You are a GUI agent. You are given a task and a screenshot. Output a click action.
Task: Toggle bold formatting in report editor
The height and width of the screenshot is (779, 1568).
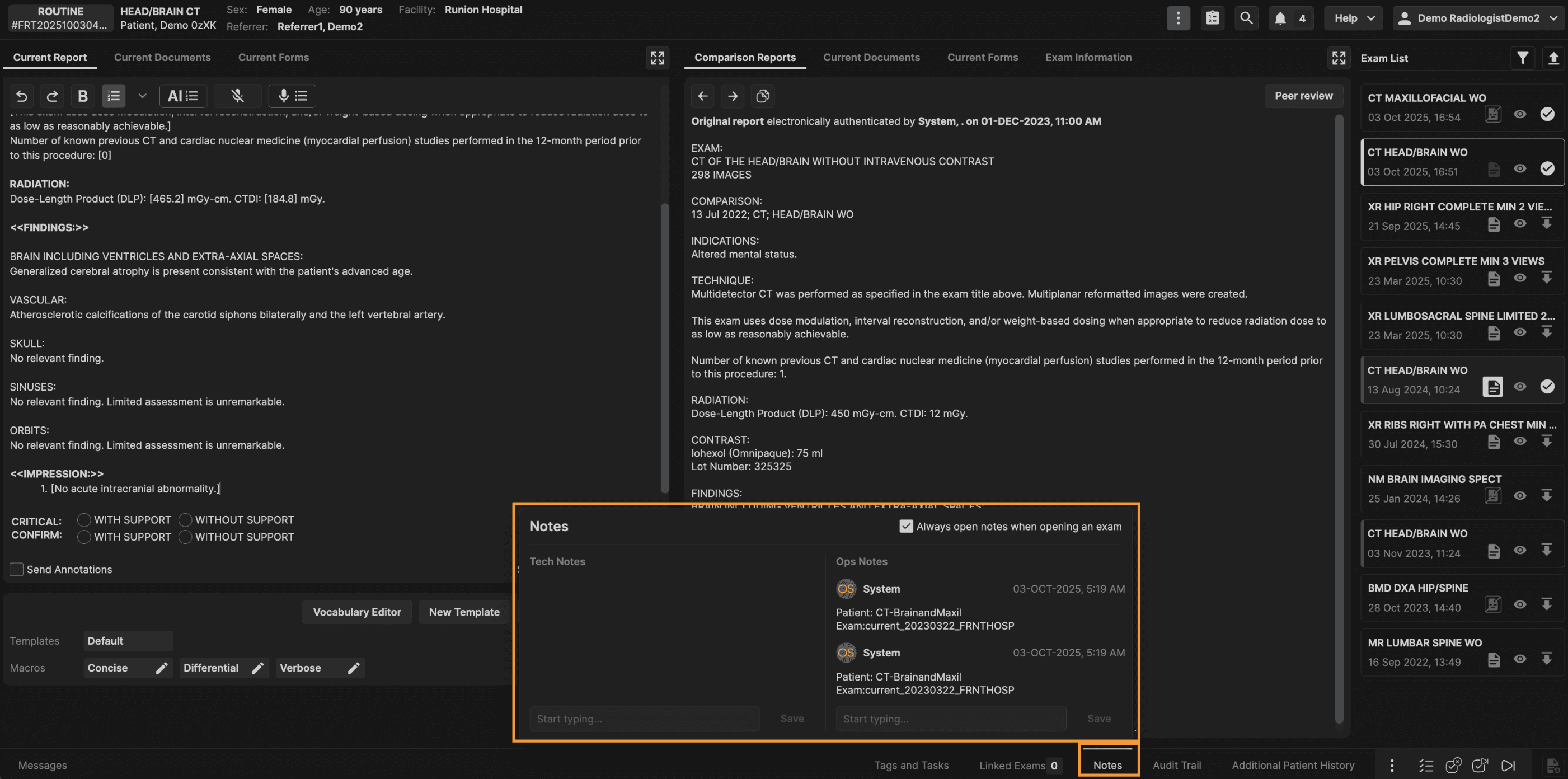[x=83, y=96]
